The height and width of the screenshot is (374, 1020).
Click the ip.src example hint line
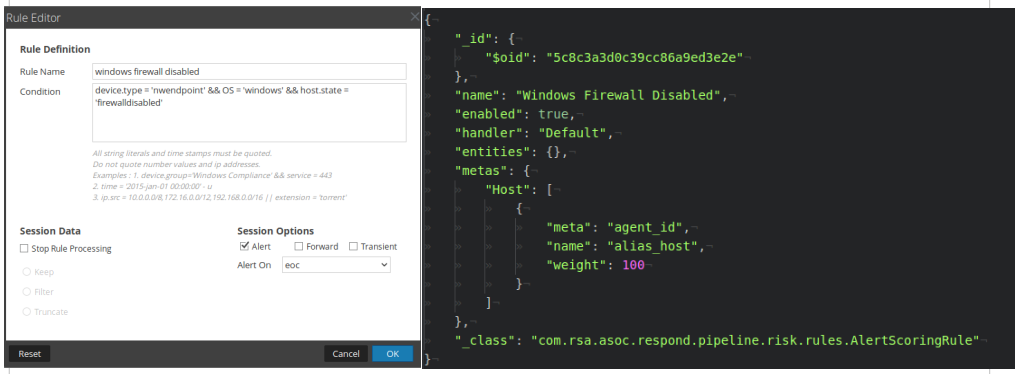point(219,197)
